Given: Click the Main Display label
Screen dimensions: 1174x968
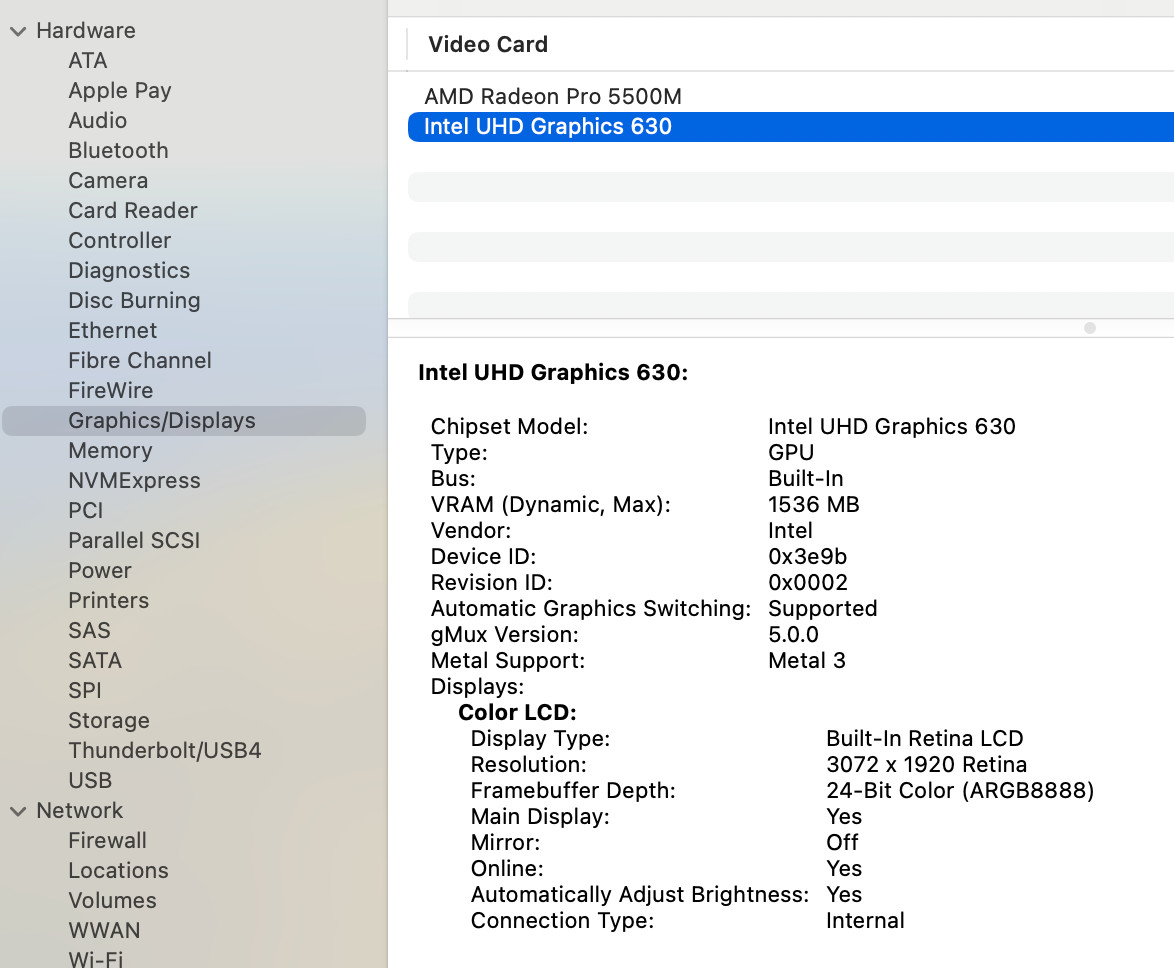Looking at the screenshot, I should pos(540,816).
